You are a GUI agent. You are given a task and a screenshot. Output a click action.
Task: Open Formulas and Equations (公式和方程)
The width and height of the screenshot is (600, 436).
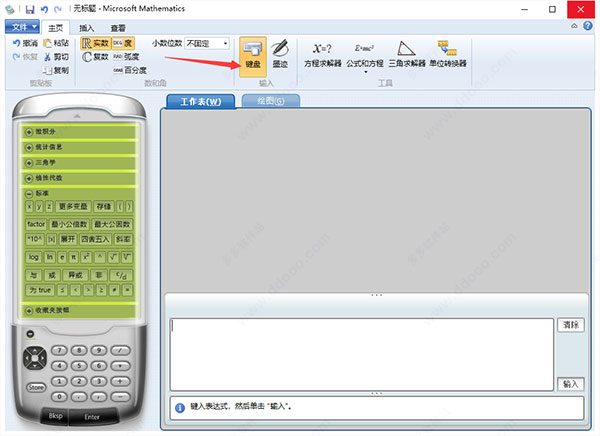[365, 57]
